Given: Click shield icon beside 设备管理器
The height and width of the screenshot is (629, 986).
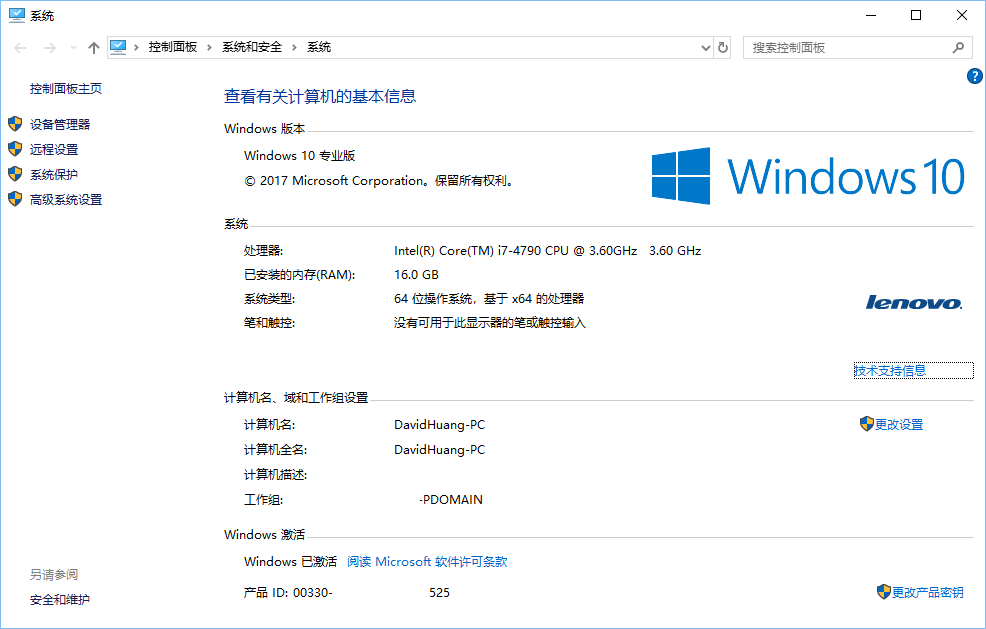Looking at the screenshot, I should click(x=15, y=124).
